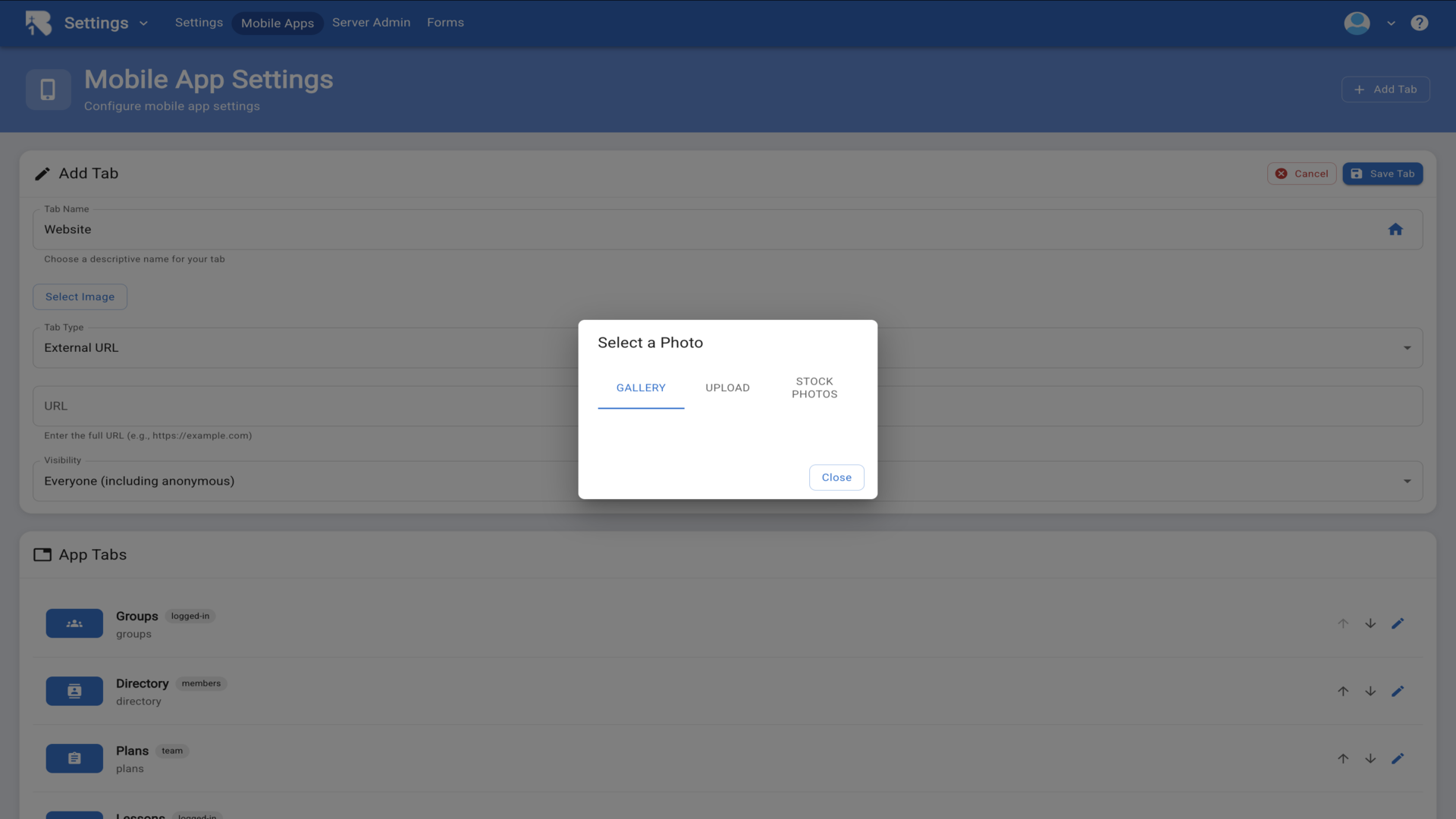Click into the URL input field
This screenshot has width=1456, height=819.
(303, 406)
